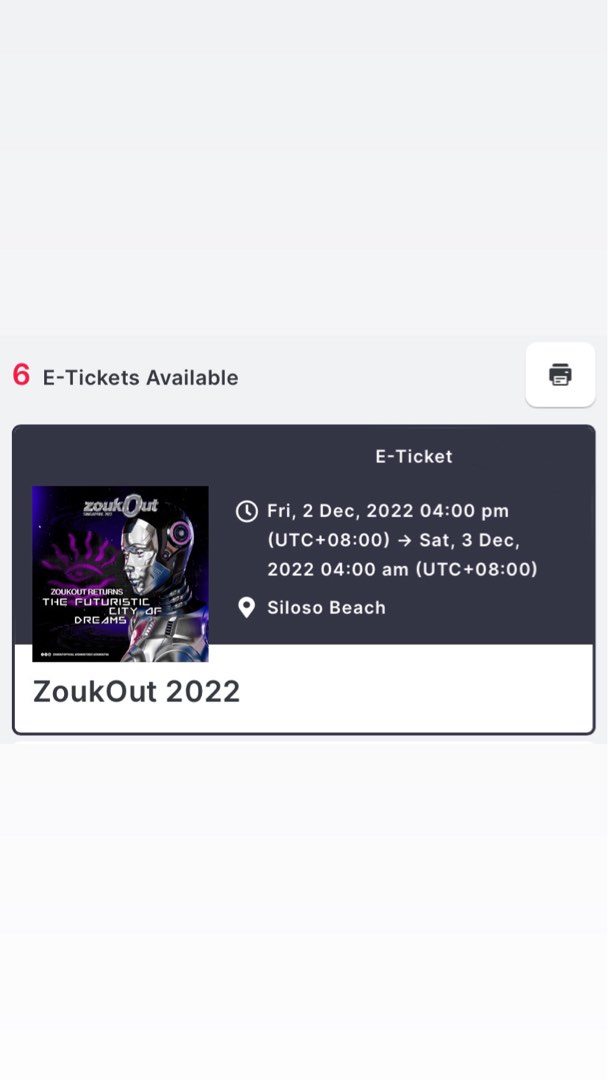This screenshot has height=1080, width=608.
Task: Click the UTC+08:00 timezone text
Action: pos(309,540)
